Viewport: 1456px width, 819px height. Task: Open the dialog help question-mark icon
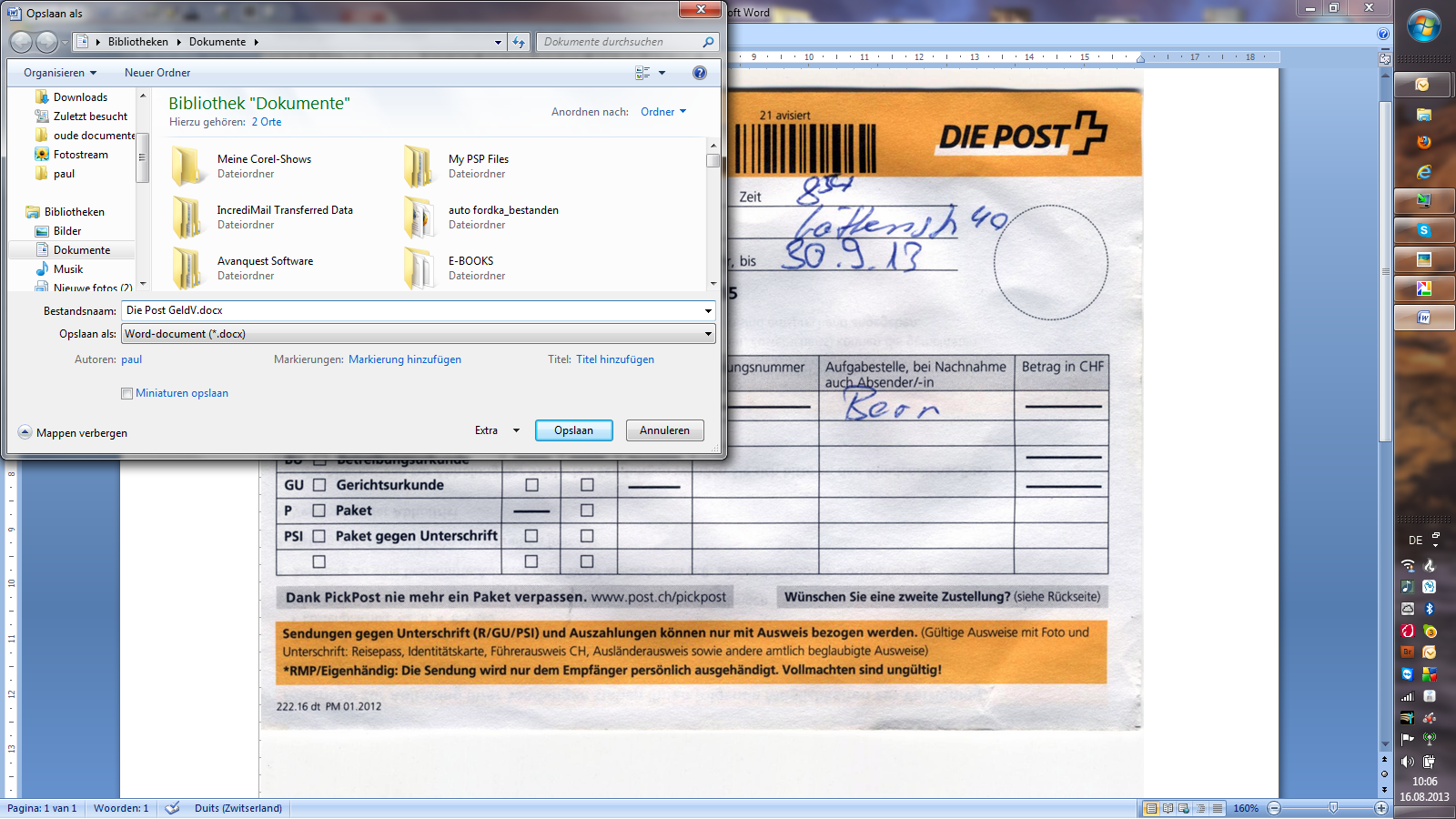click(699, 73)
